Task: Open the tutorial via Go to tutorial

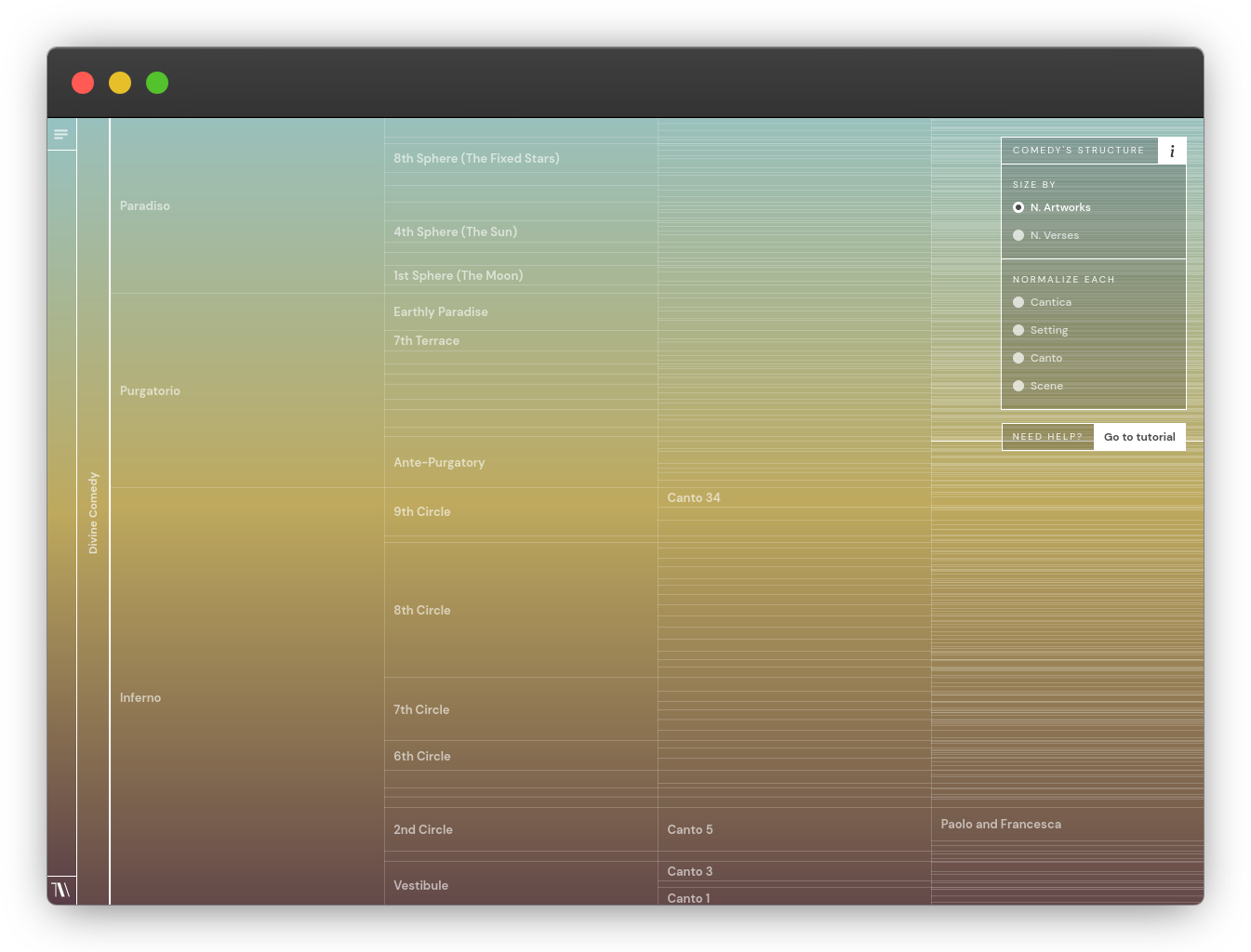Action: tap(1139, 436)
